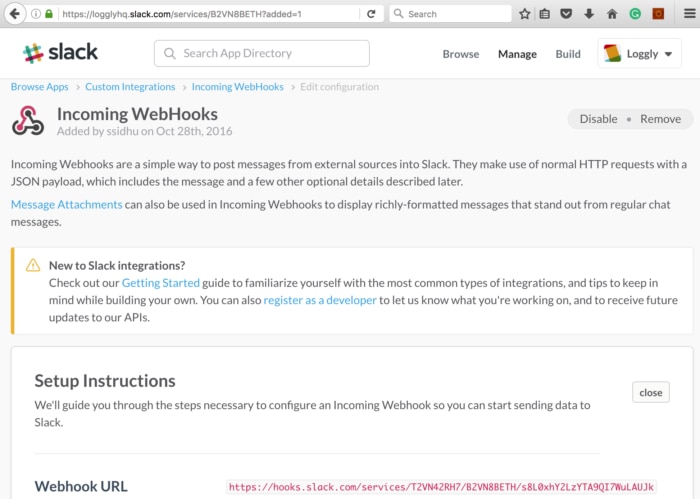Reload the page with the refresh icon
The height and width of the screenshot is (499, 700).
click(x=372, y=14)
